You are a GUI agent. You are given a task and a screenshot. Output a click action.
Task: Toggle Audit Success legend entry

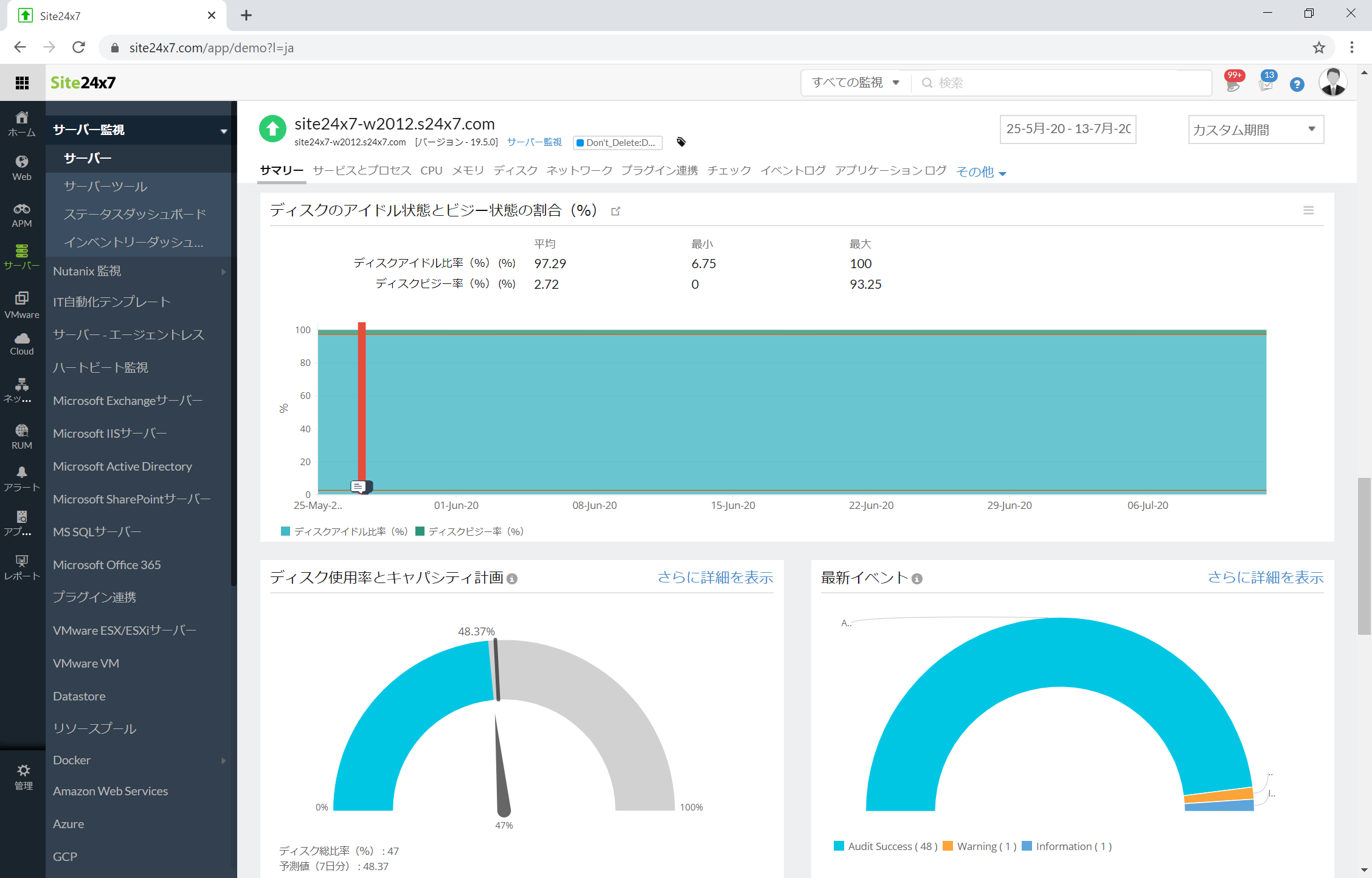point(885,846)
